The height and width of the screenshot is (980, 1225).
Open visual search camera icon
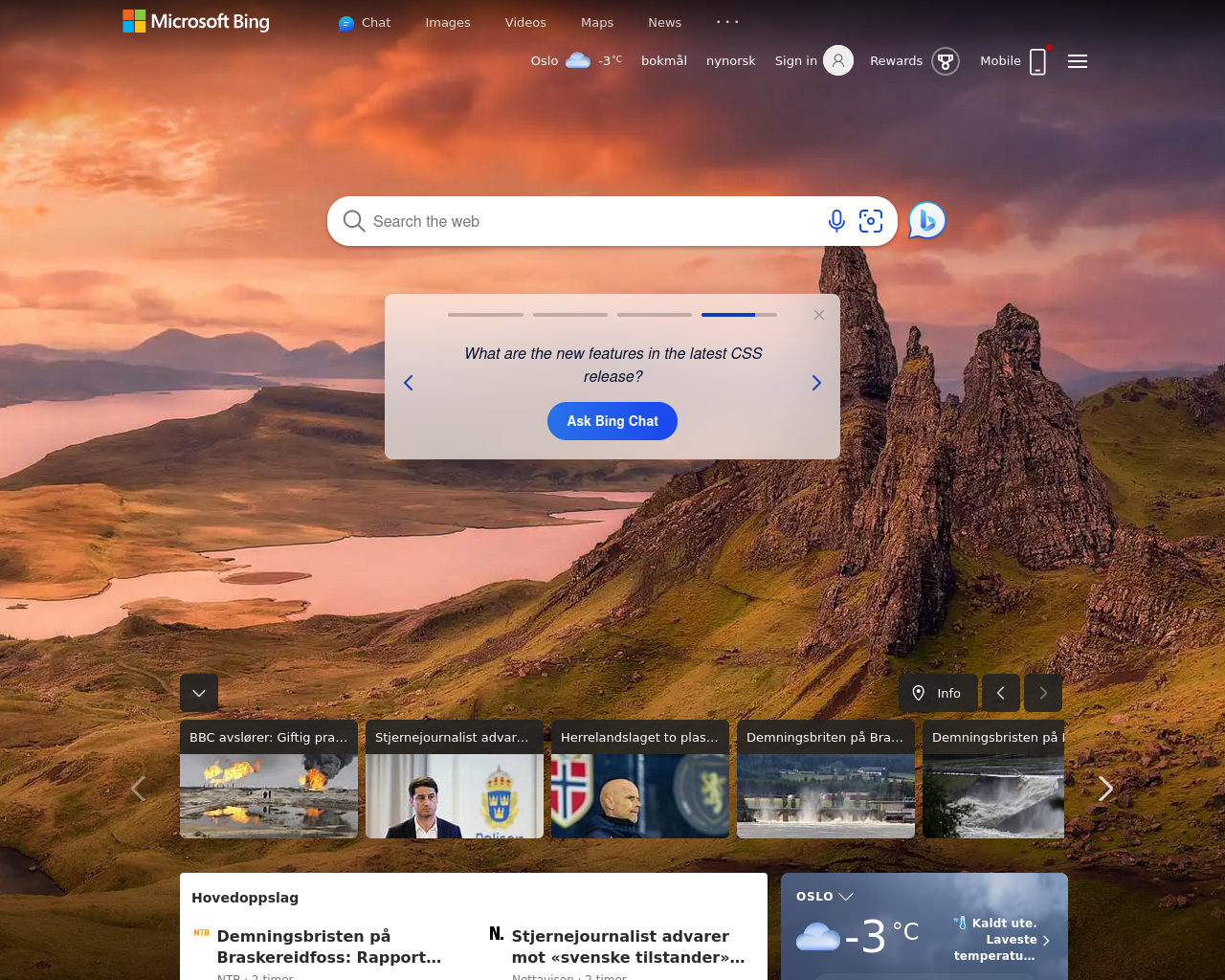tap(871, 221)
